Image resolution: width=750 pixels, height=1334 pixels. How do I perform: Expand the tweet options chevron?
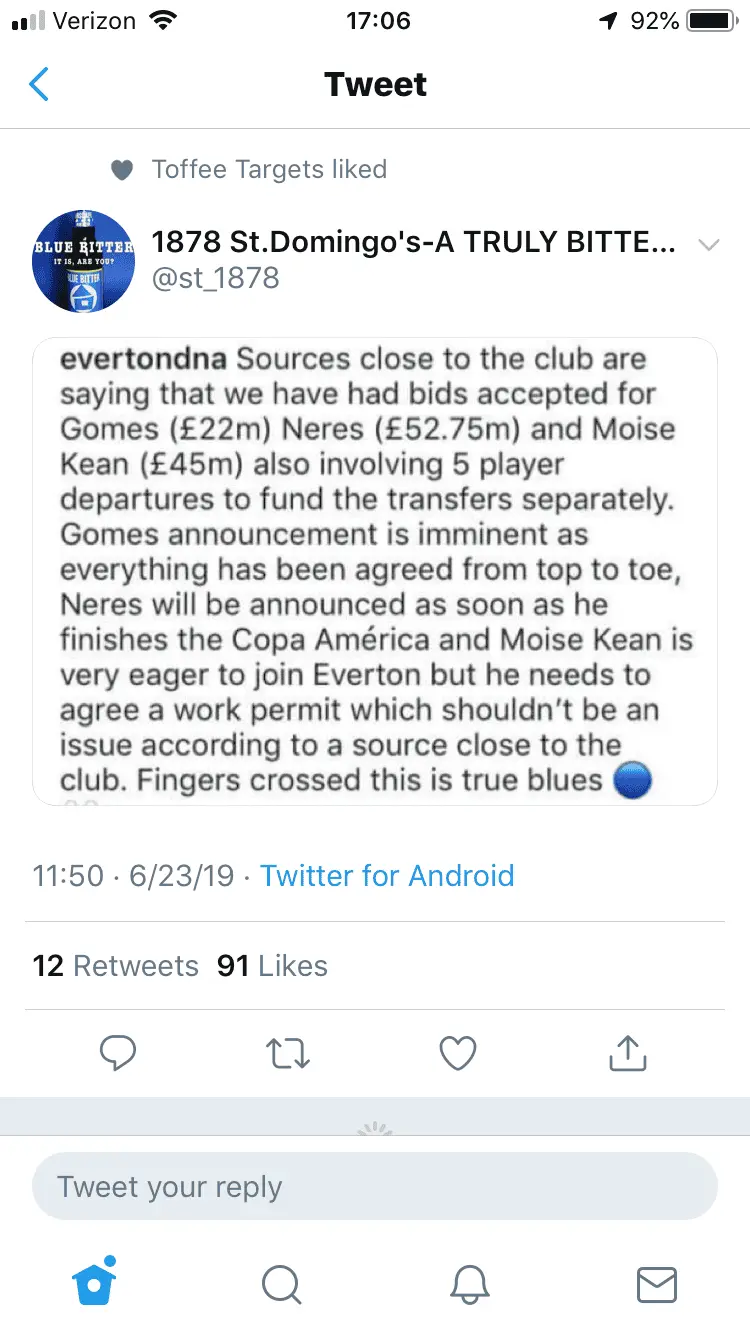click(x=708, y=245)
